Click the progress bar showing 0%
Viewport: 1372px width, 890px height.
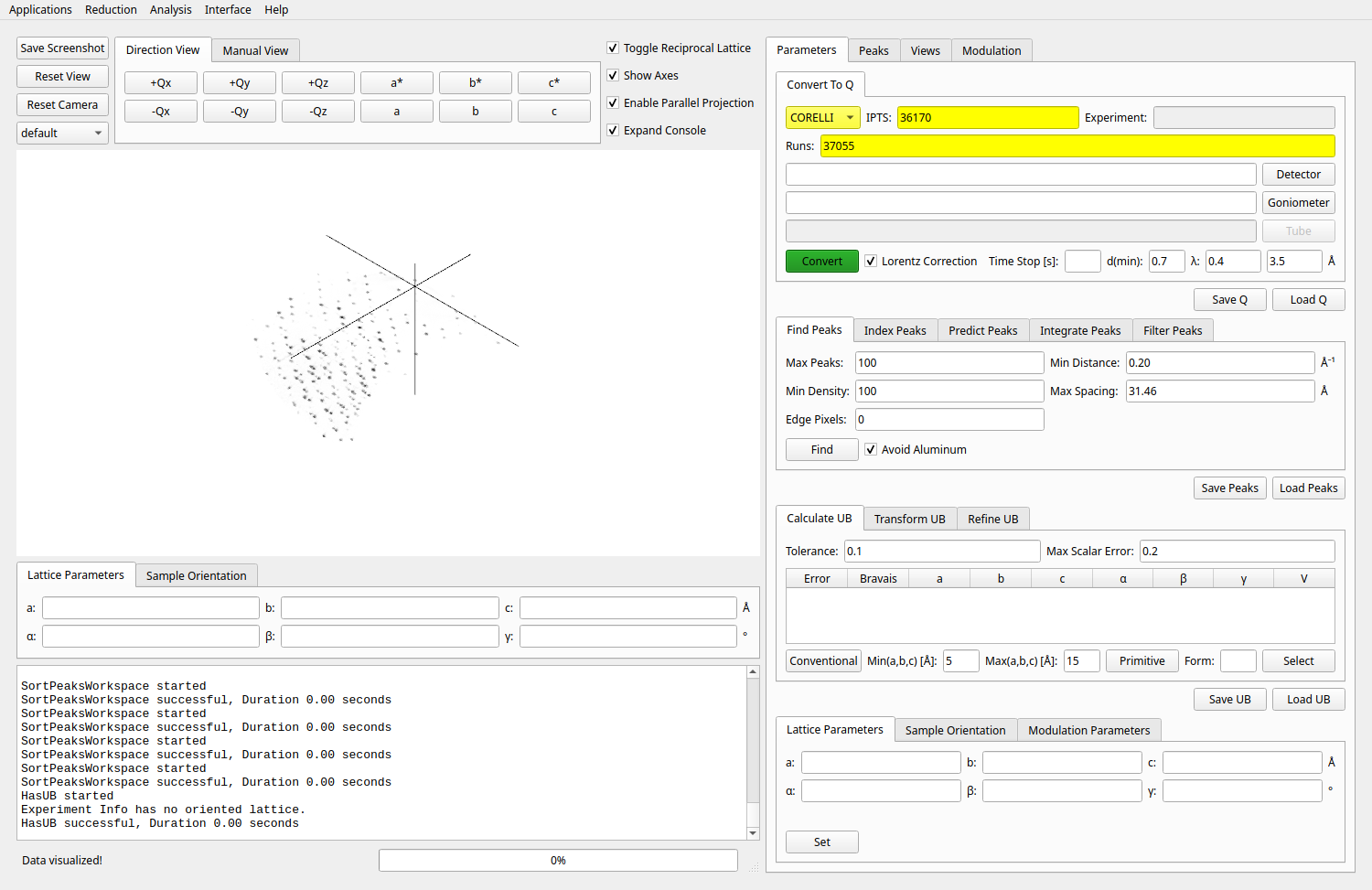coord(558,861)
